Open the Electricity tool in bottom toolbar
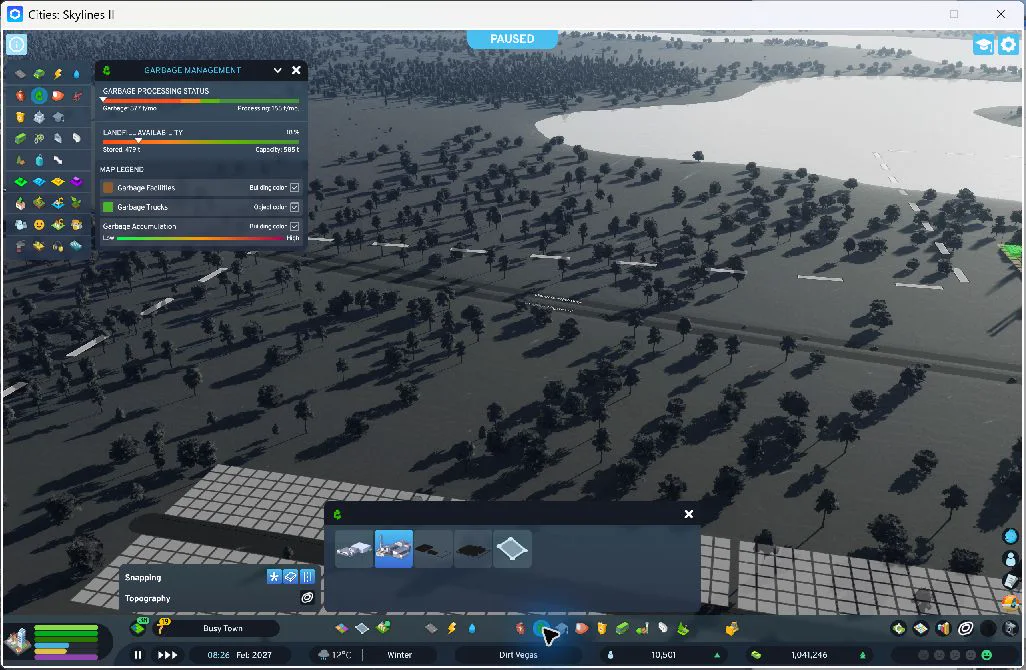The image size is (1026, 670). [x=451, y=628]
